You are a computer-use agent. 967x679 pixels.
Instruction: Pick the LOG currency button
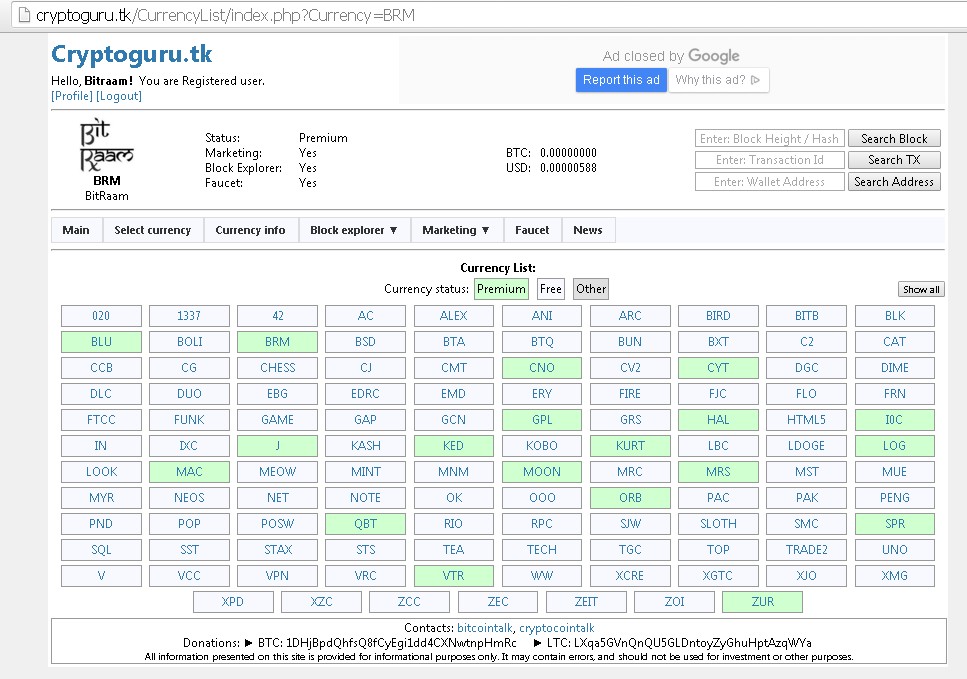click(894, 445)
